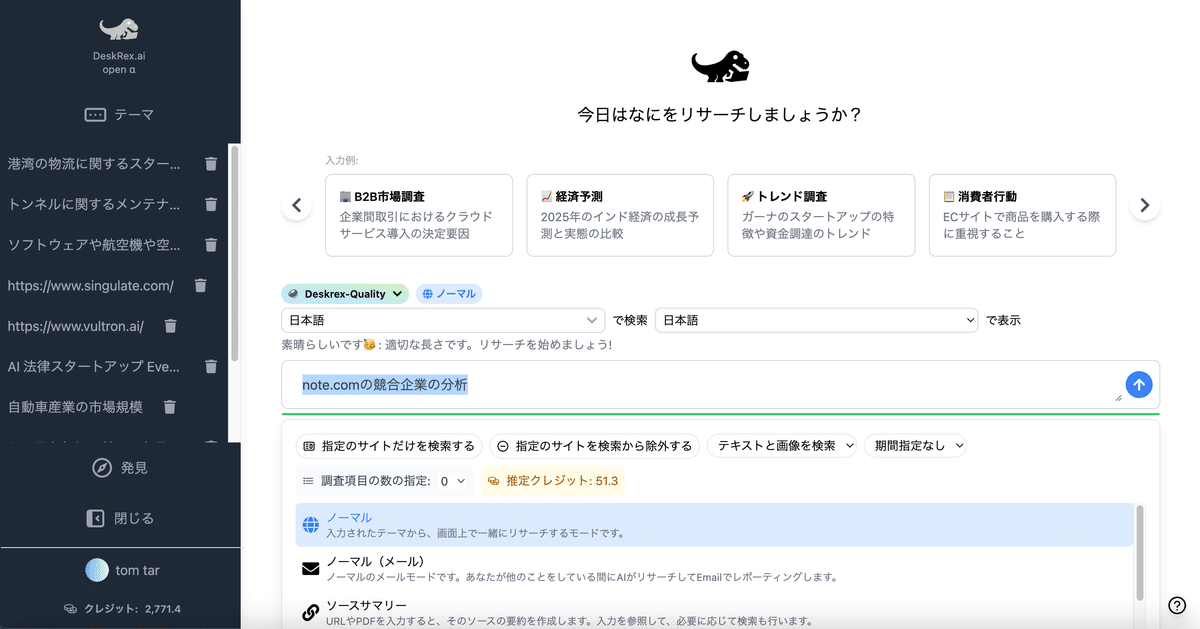The image size is (1200, 629).
Task: Click the DeskRex dinosaur logo above the heading
Action: pos(720,67)
